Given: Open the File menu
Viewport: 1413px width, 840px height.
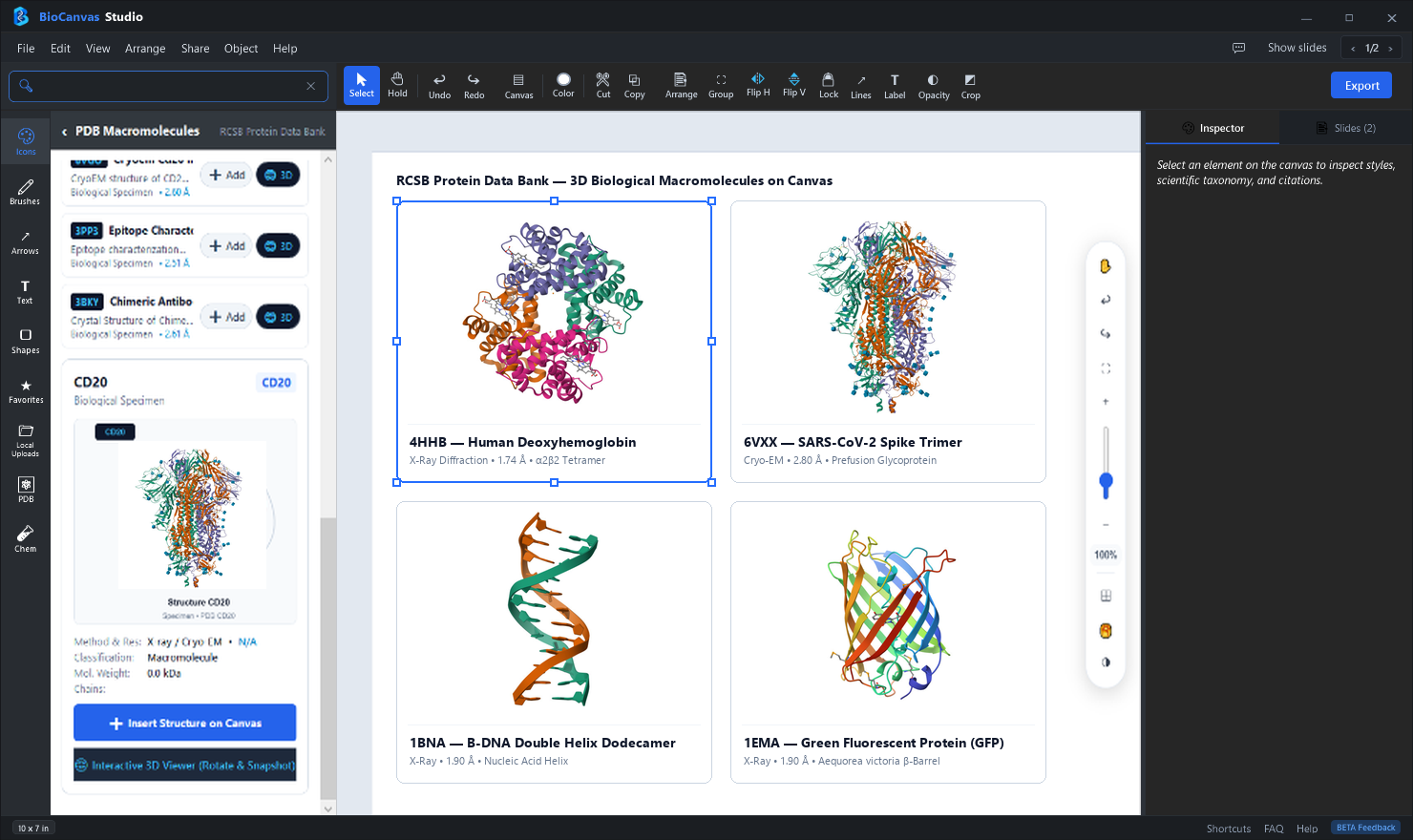Looking at the screenshot, I should (26, 49).
